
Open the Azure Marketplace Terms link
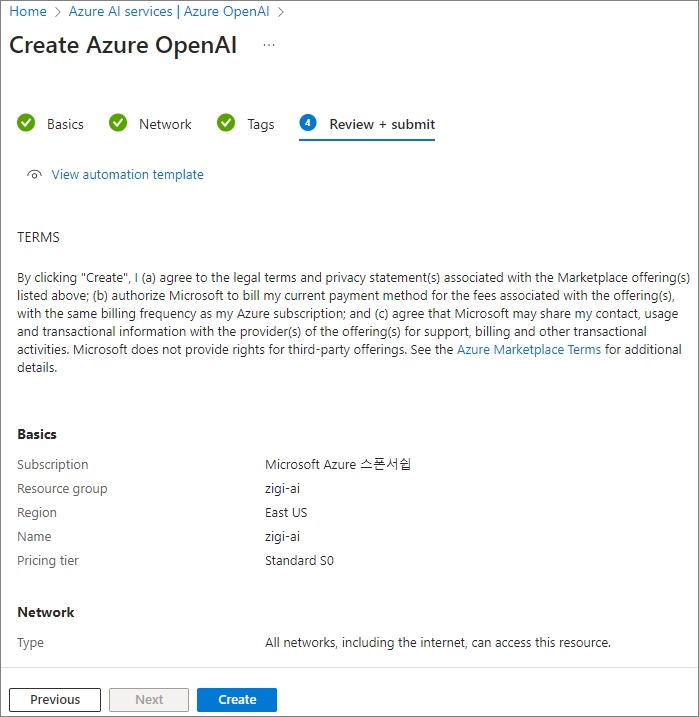pos(529,350)
